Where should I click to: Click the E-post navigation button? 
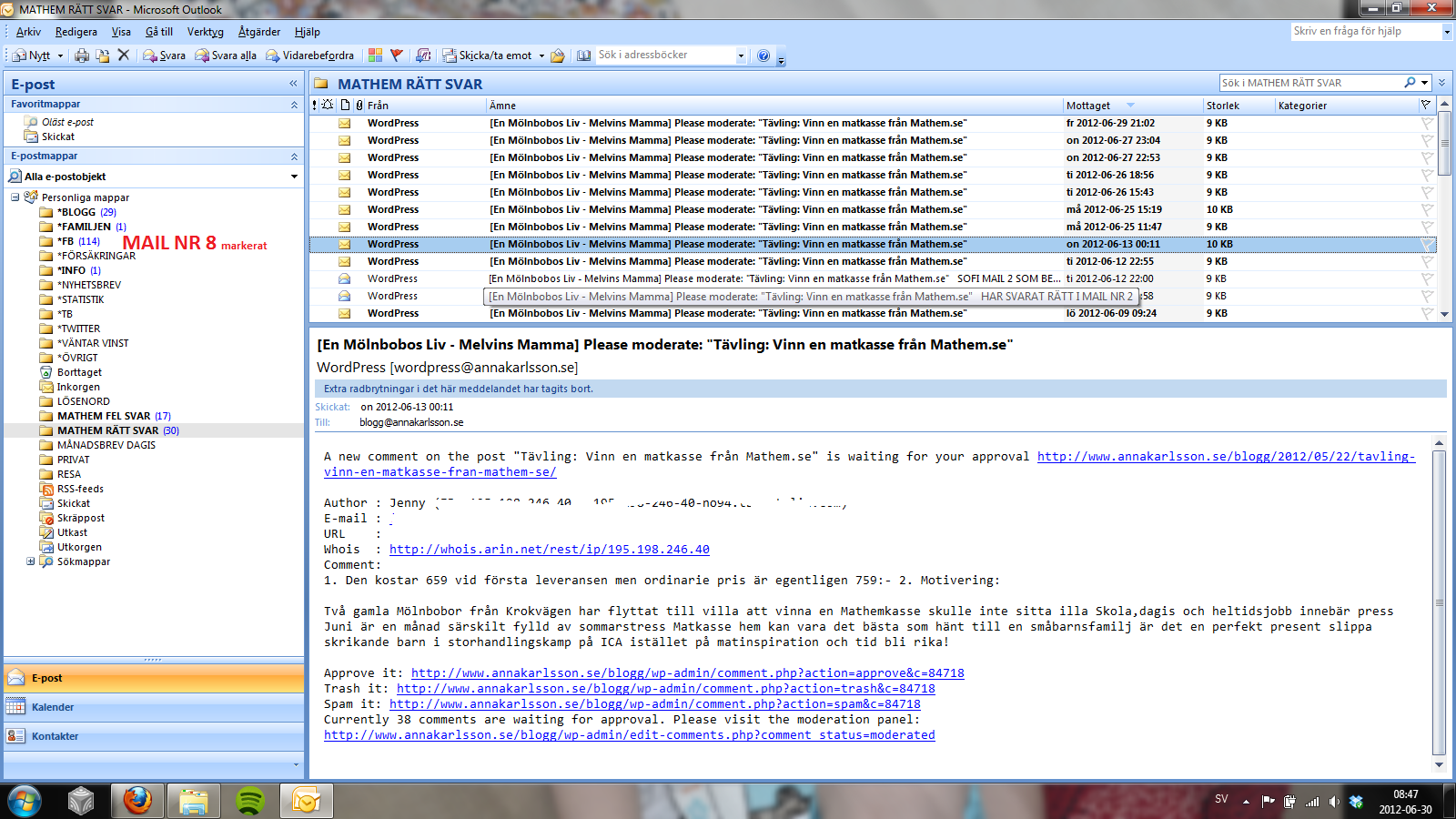click(154, 678)
